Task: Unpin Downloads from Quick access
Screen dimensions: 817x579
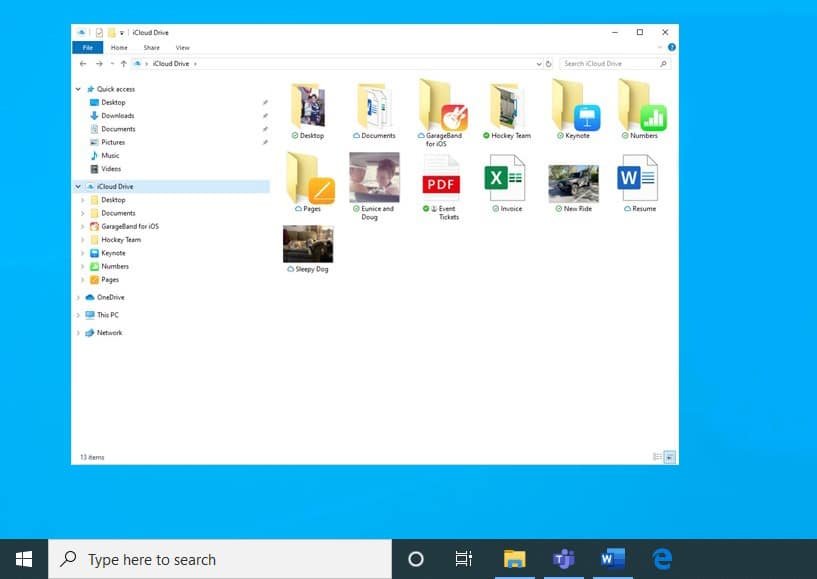Action: click(x=265, y=115)
